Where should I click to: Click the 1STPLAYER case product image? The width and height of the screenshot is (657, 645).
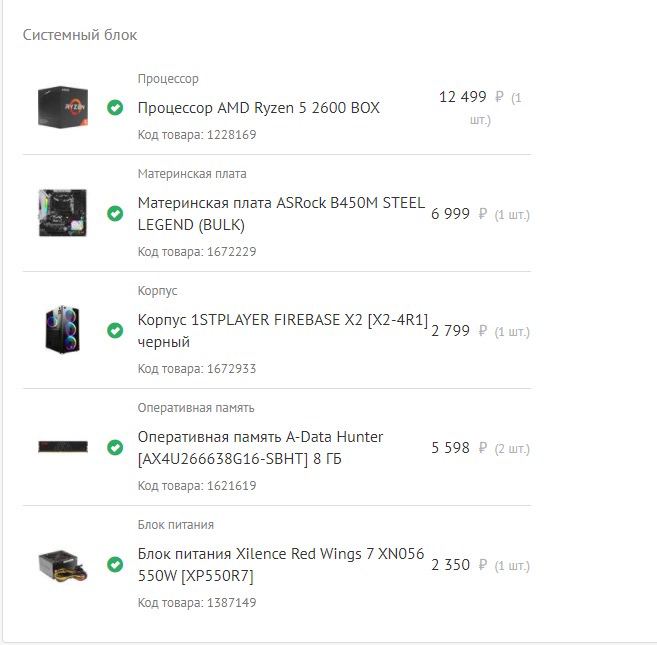click(62, 329)
